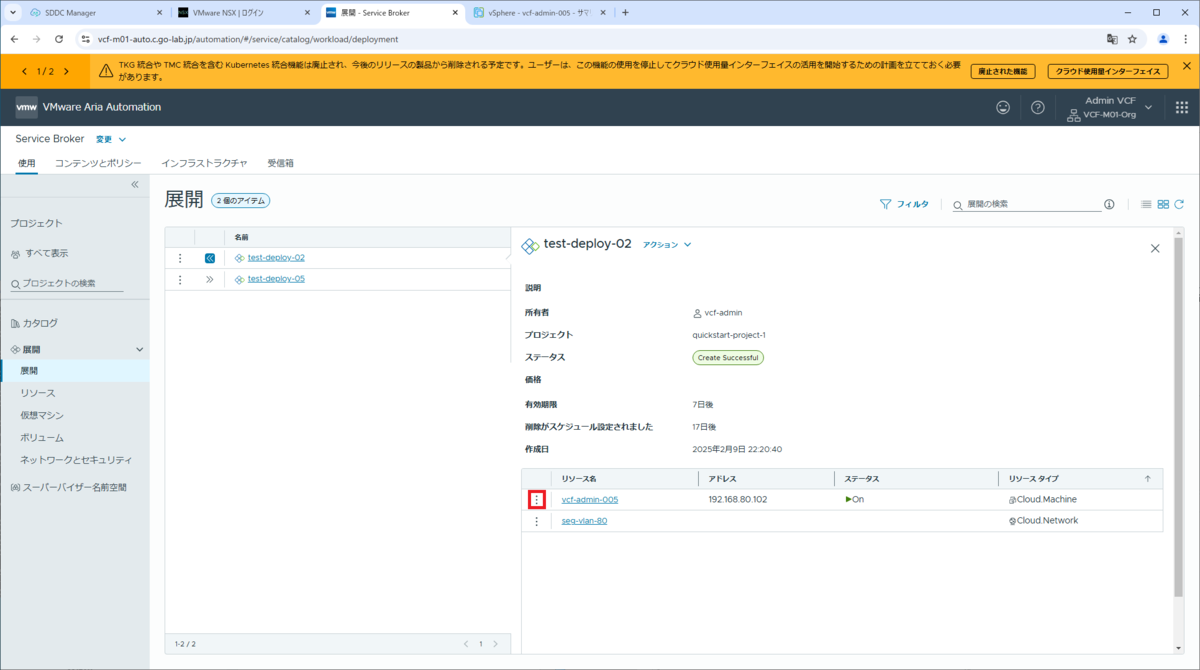Go to next page in deployments list
1200x670 pixels.
point(495,644)
